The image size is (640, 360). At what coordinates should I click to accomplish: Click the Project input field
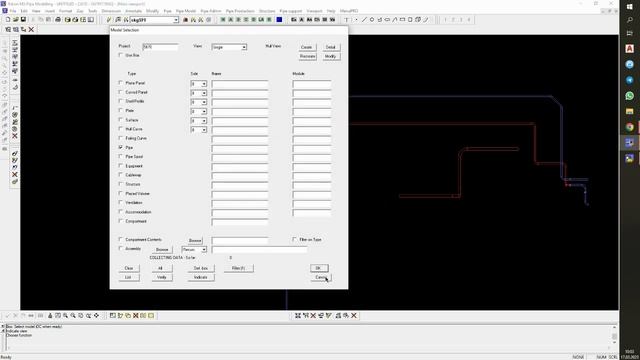coord(160,47)
